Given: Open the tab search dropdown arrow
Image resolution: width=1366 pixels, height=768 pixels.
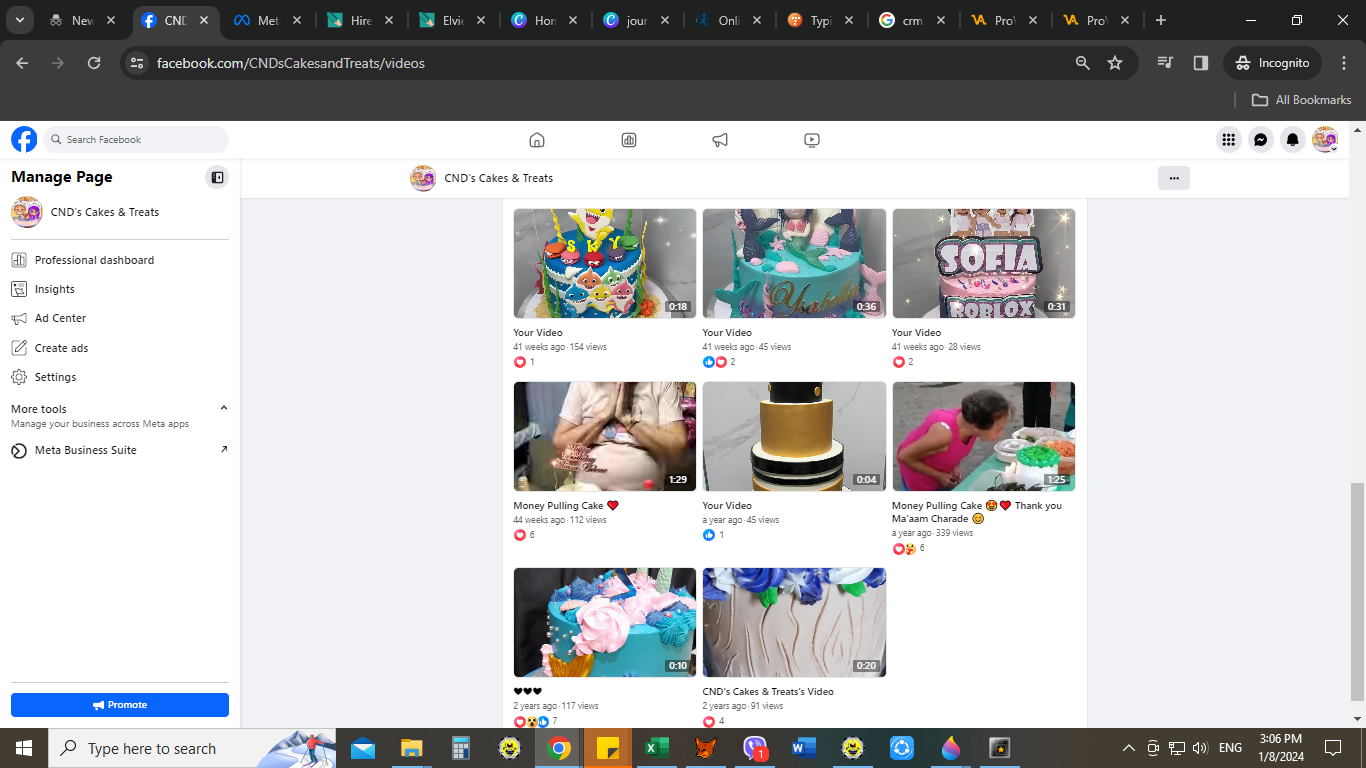Looking at the screenshot, I should click(x=20, y=20).
